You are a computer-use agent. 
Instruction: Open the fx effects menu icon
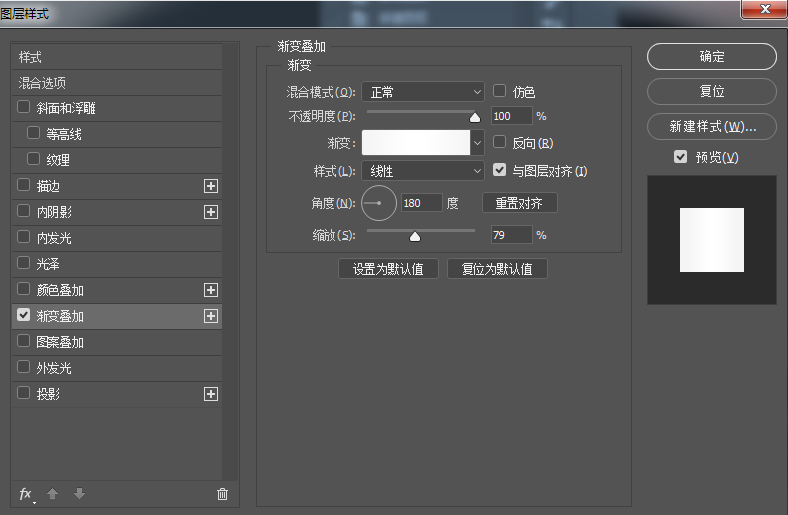click(26, 494)
